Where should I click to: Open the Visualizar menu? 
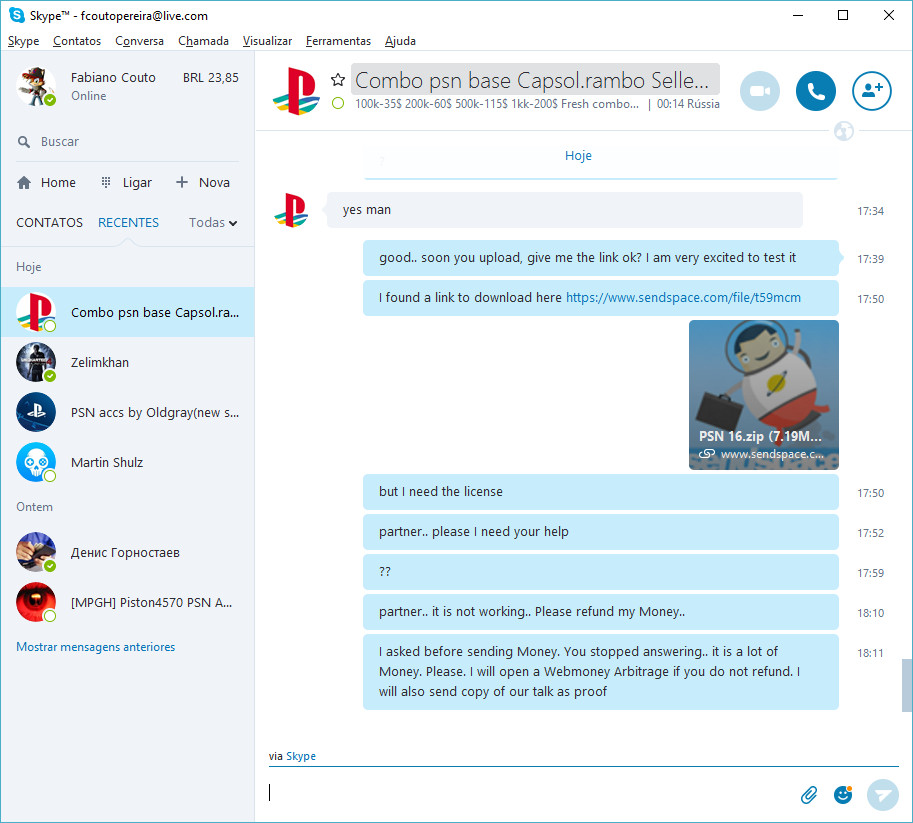[267, 41]
